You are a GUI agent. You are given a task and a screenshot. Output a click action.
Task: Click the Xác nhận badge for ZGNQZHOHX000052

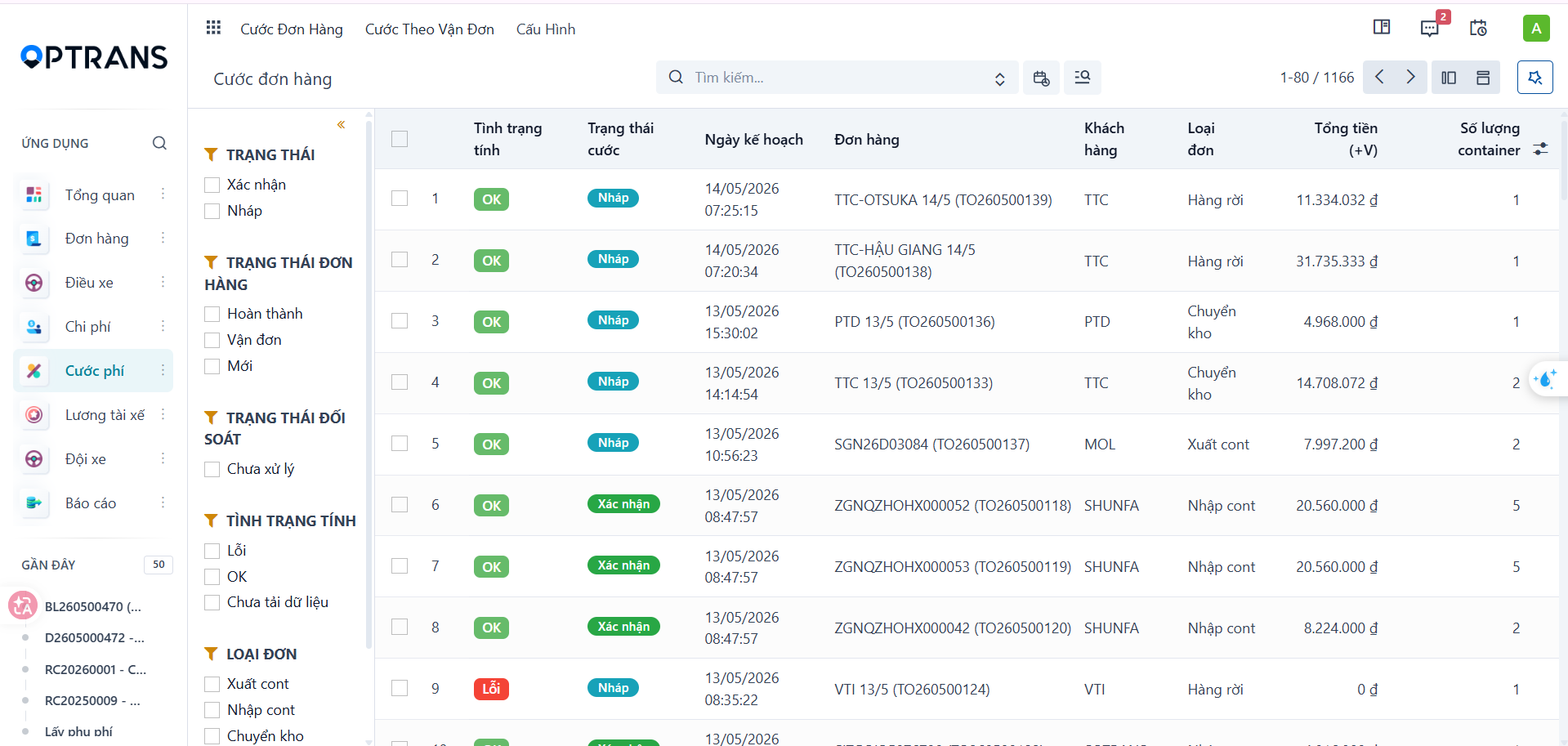tap(623, 504)
